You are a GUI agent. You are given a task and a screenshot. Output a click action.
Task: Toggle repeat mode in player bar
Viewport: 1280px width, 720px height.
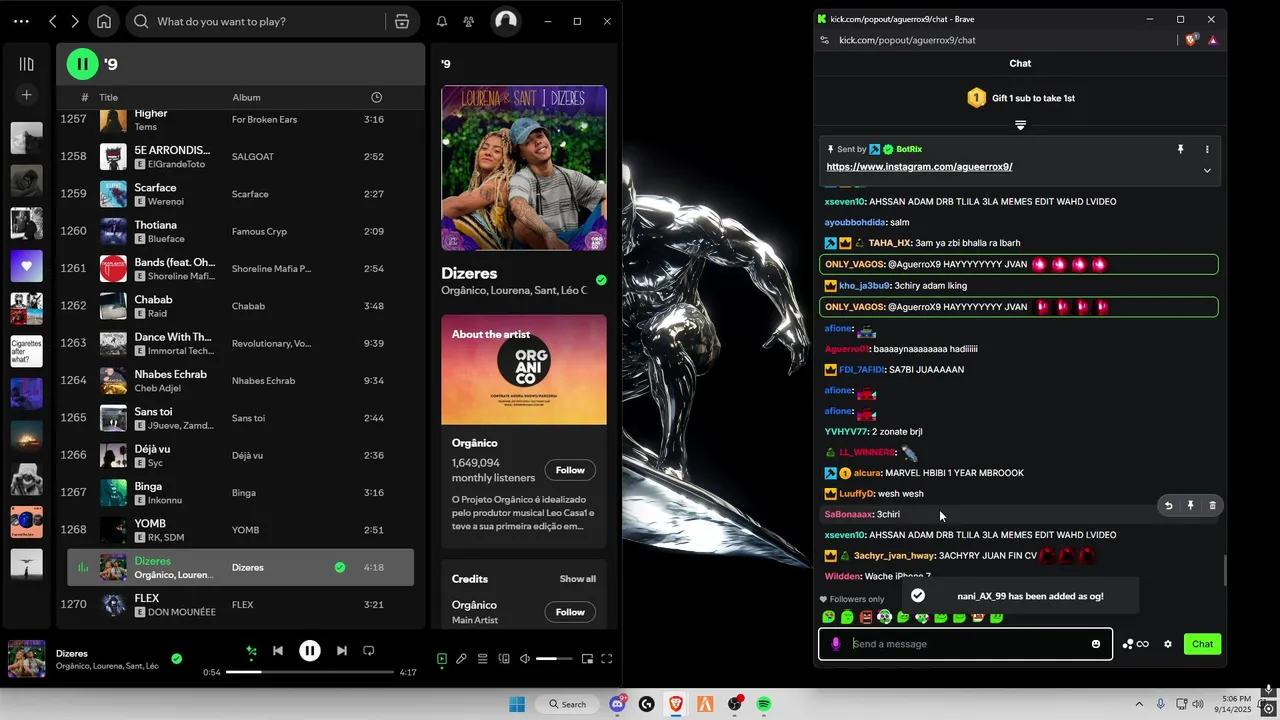(x=368, y=651)
